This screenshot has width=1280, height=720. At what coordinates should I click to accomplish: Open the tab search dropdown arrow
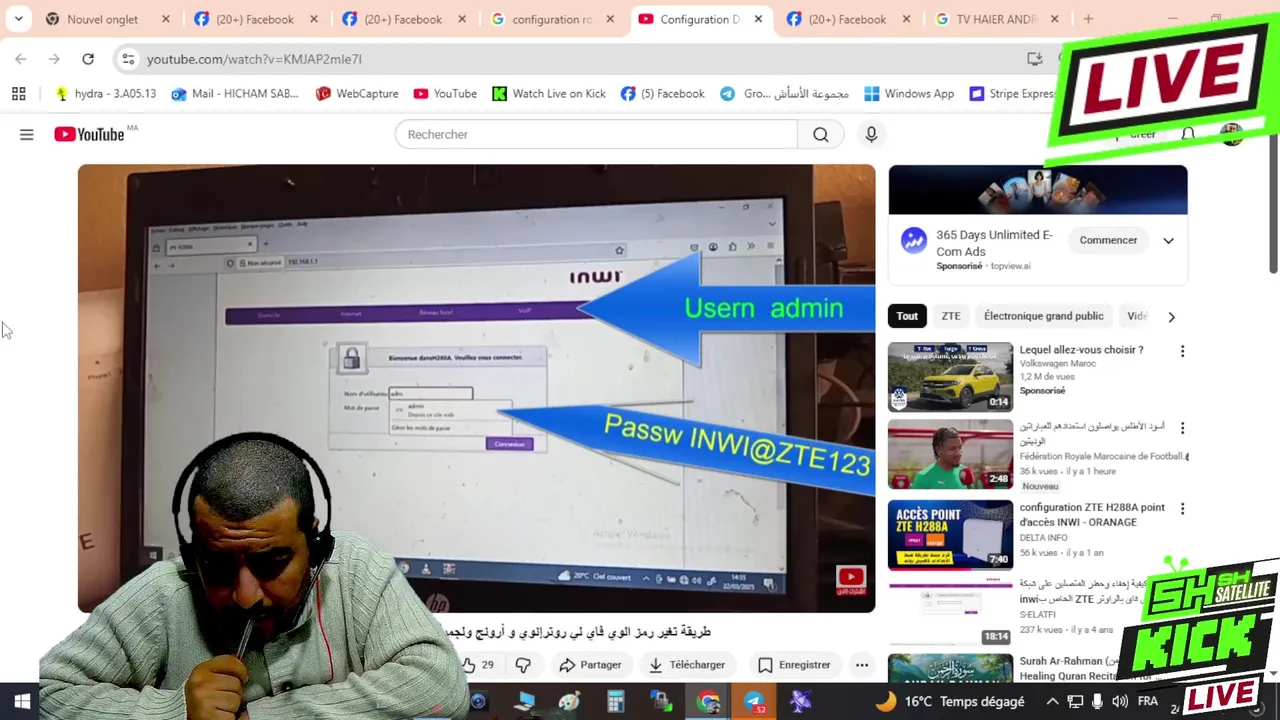click(18, 19)
